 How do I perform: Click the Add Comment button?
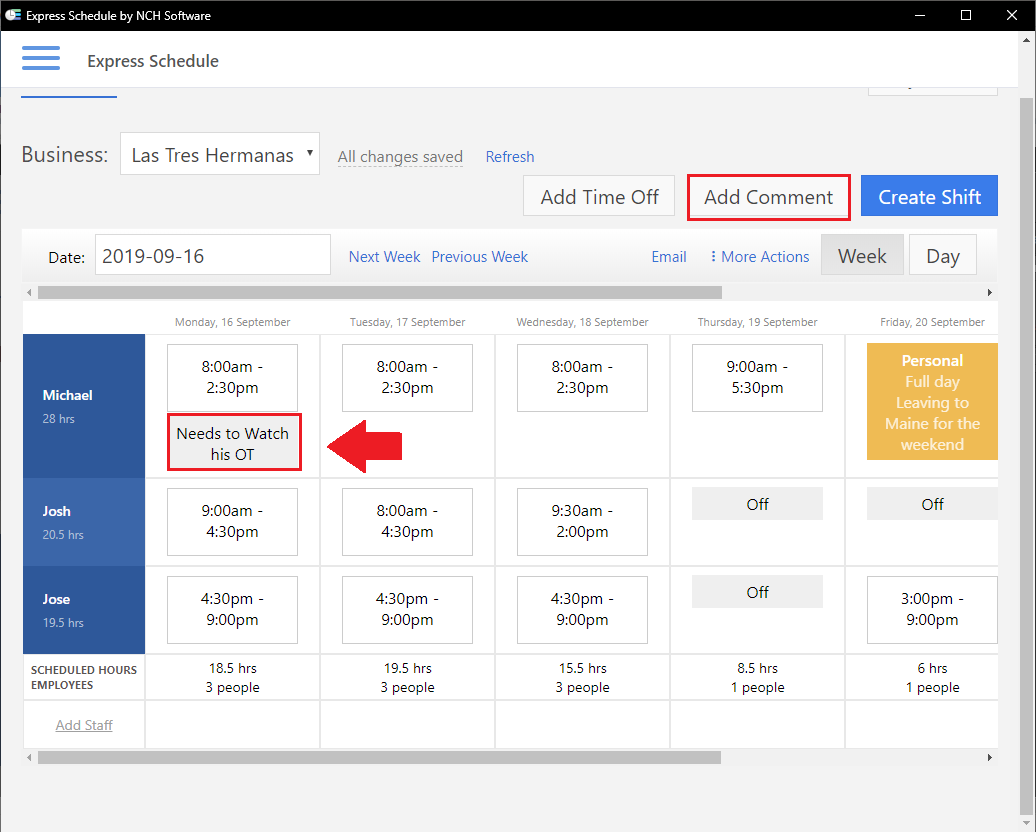tap(768, 197)
